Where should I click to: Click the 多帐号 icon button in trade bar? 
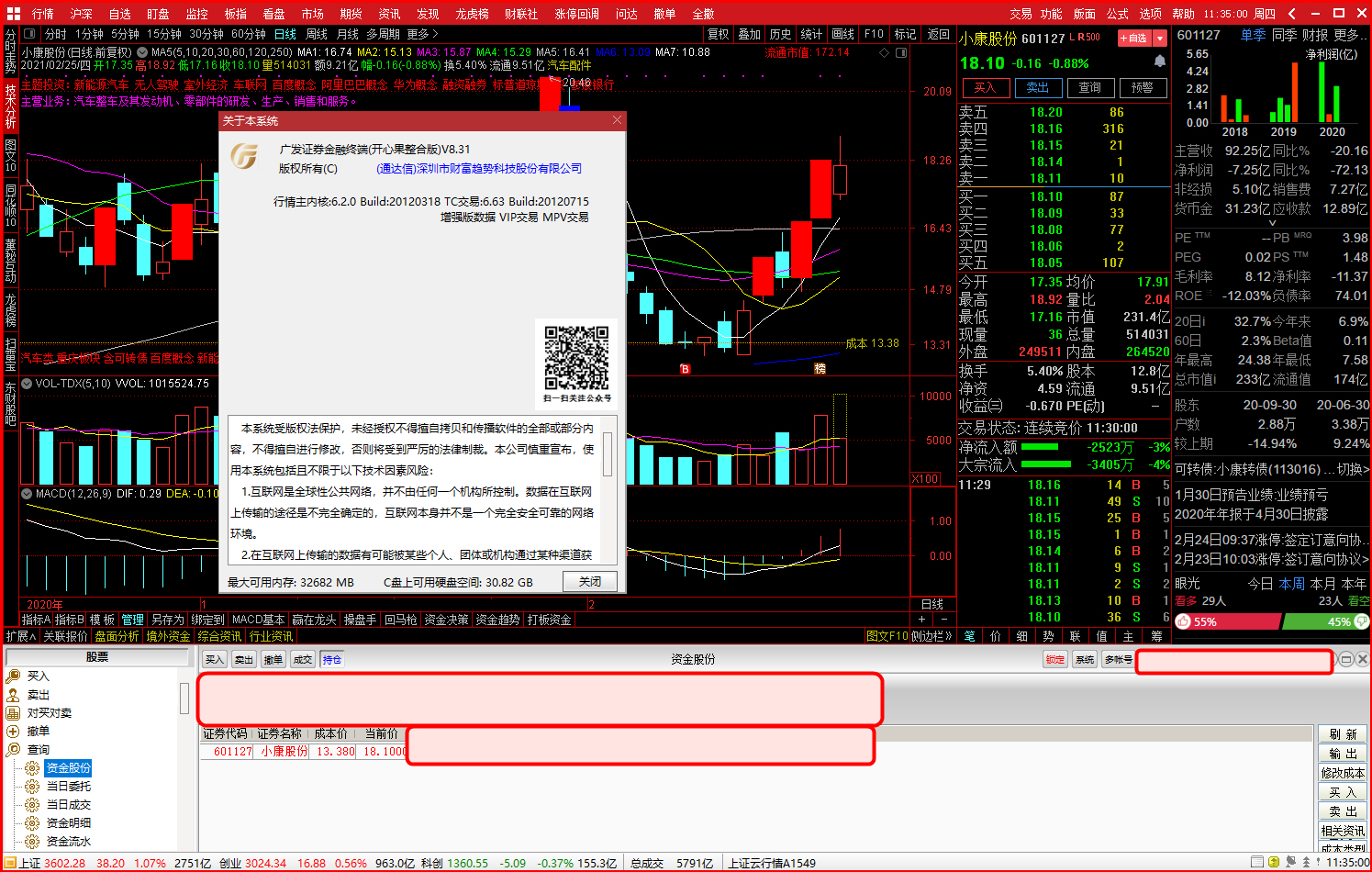point(1118,660)
